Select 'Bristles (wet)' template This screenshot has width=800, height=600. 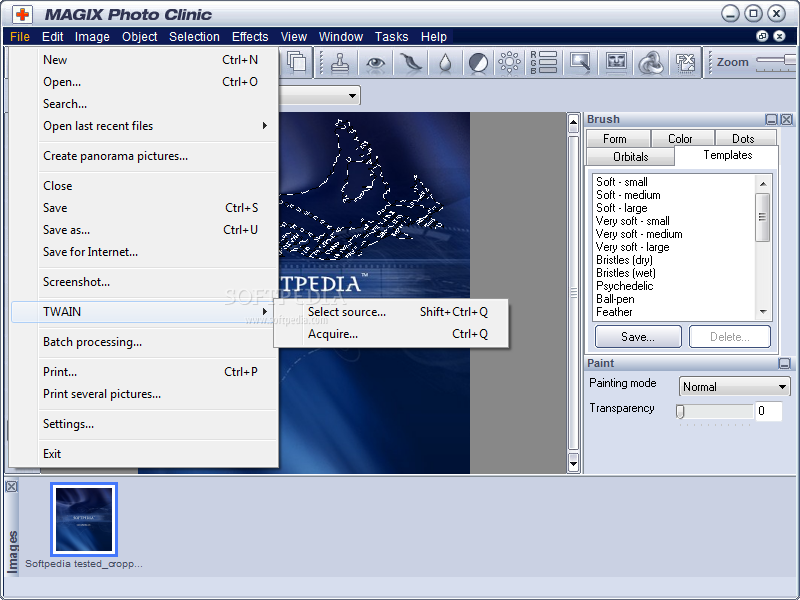[626, 273]
